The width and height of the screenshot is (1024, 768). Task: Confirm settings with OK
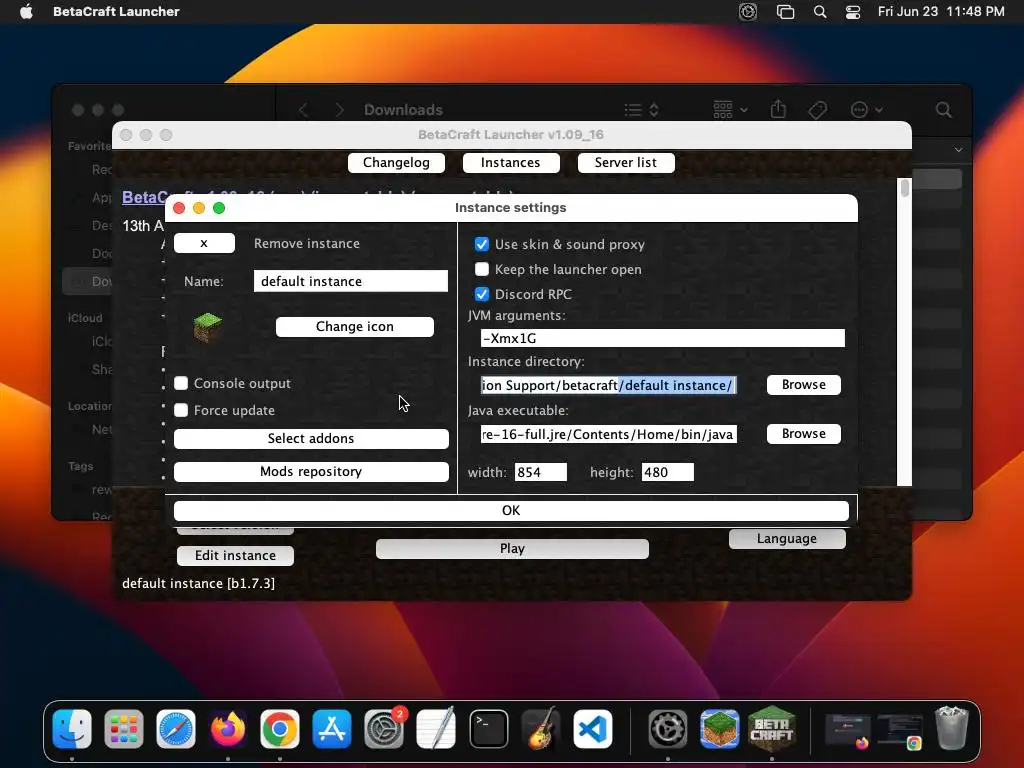(511, 511)
